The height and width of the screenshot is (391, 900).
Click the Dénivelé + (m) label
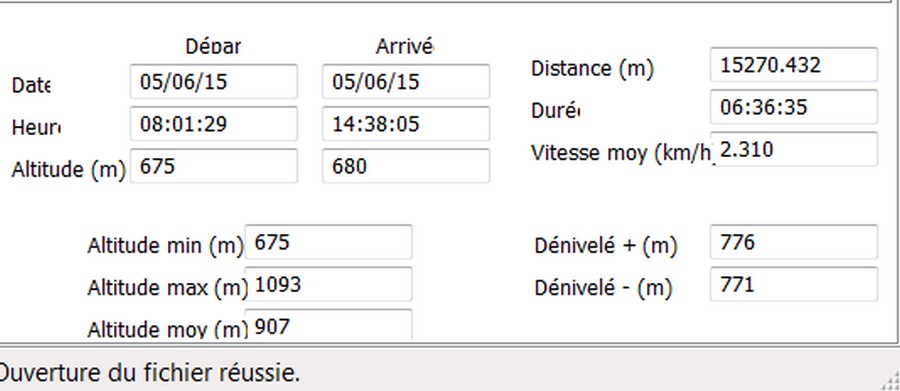[606, 246]
